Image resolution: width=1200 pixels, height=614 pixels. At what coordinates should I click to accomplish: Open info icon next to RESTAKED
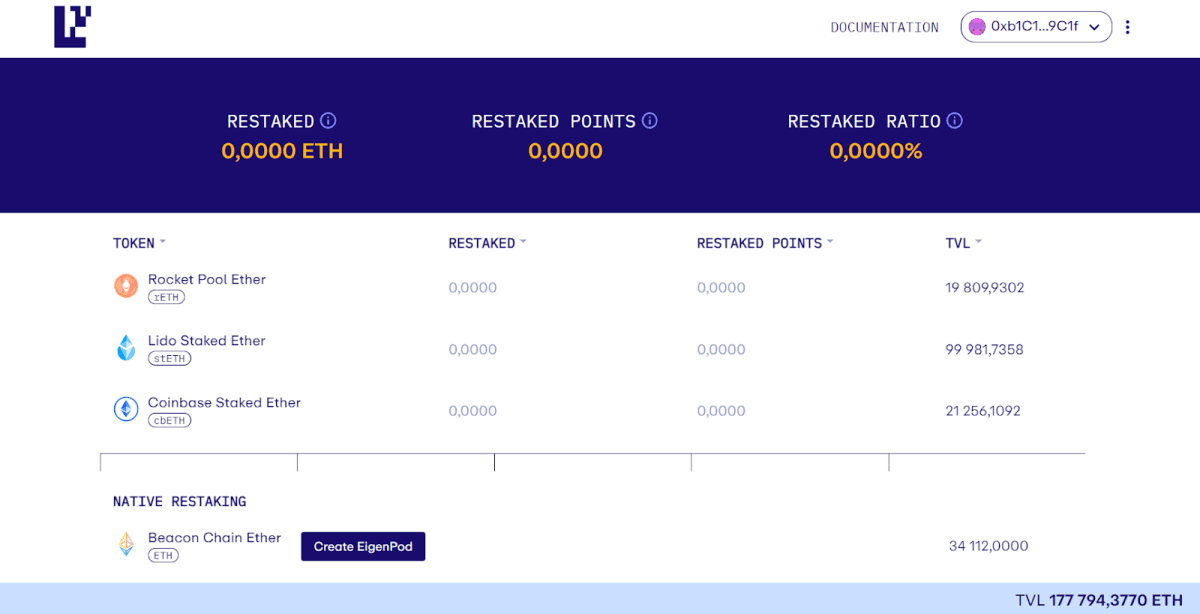click(328, 121)
